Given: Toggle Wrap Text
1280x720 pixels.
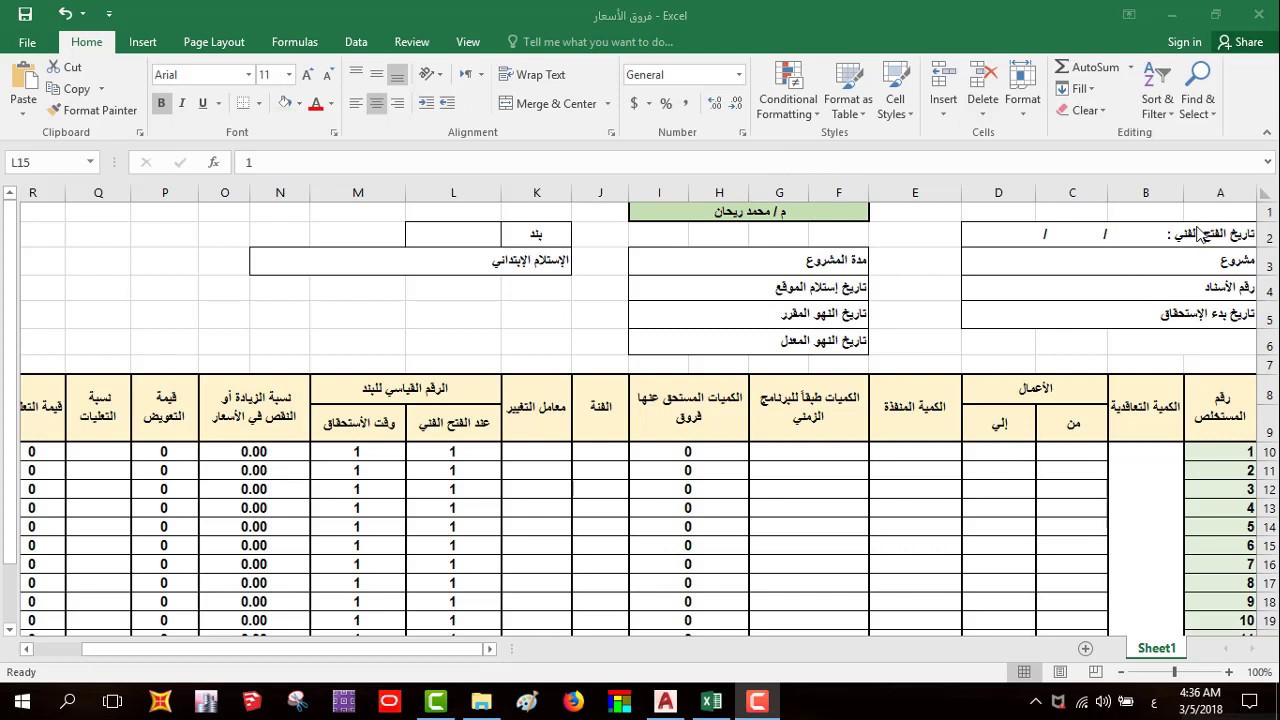Looking at the screenshot, I should 532,75.
